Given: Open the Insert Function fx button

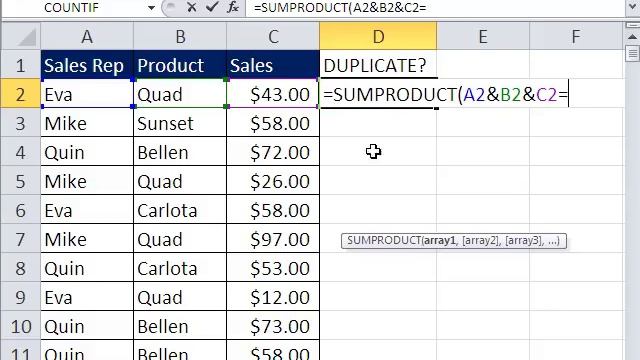Looking at the screenshot, I should point(233,7).
